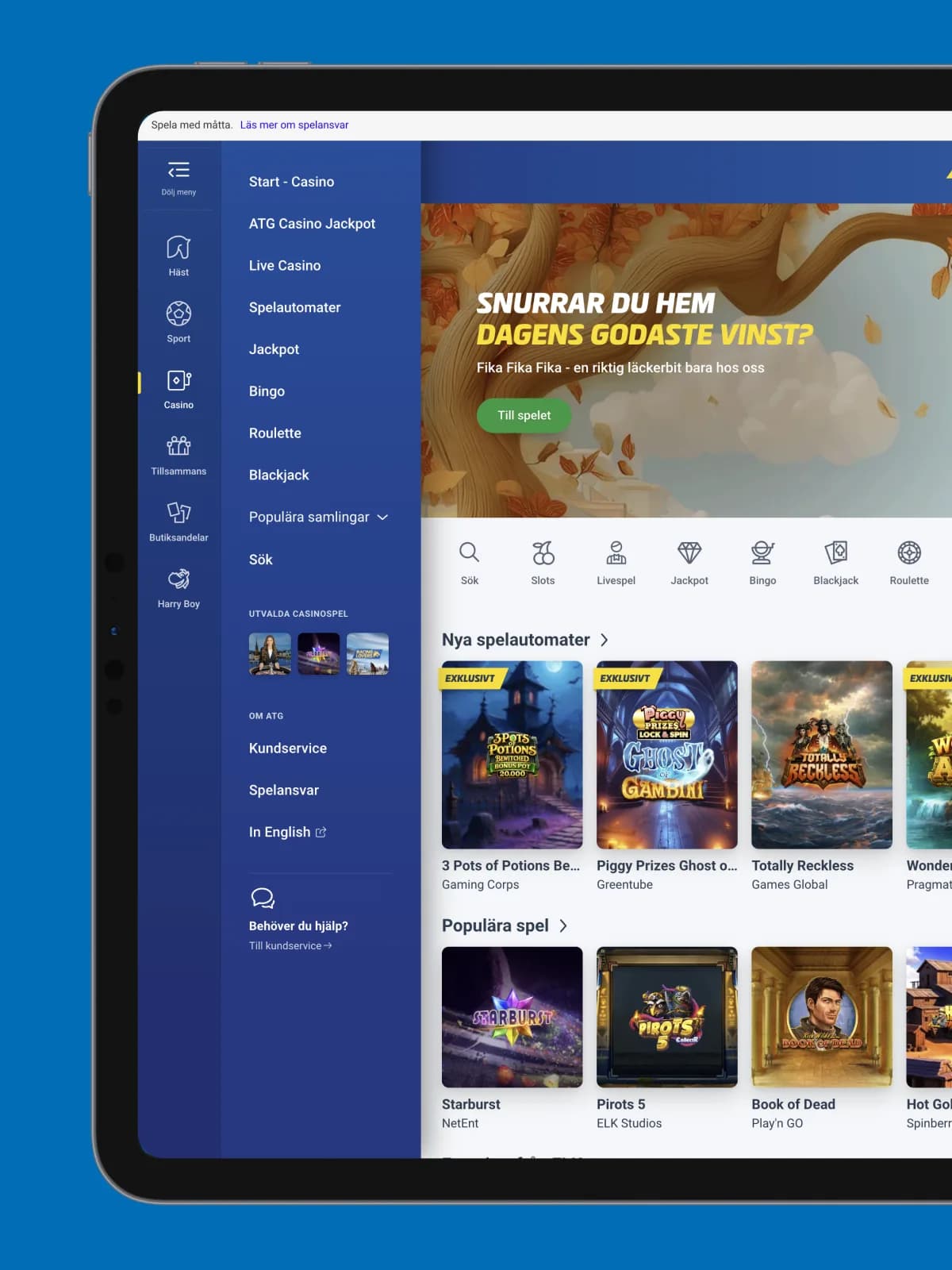Select Spelautomater in the menu

coord(294,307)
